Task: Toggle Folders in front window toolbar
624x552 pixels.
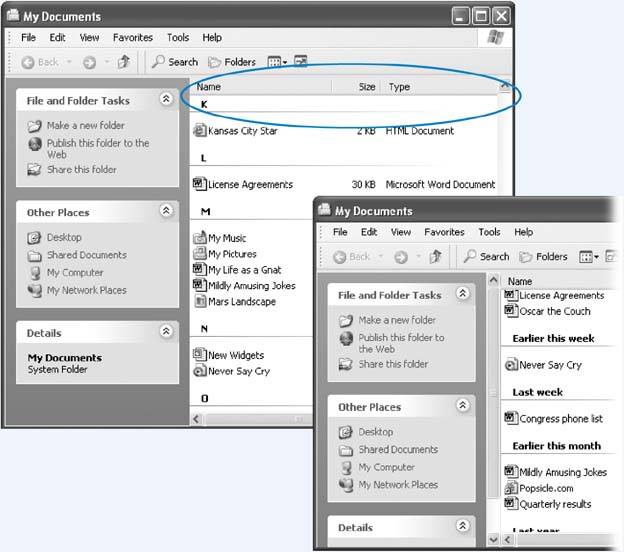Action: tap(543, 257)
